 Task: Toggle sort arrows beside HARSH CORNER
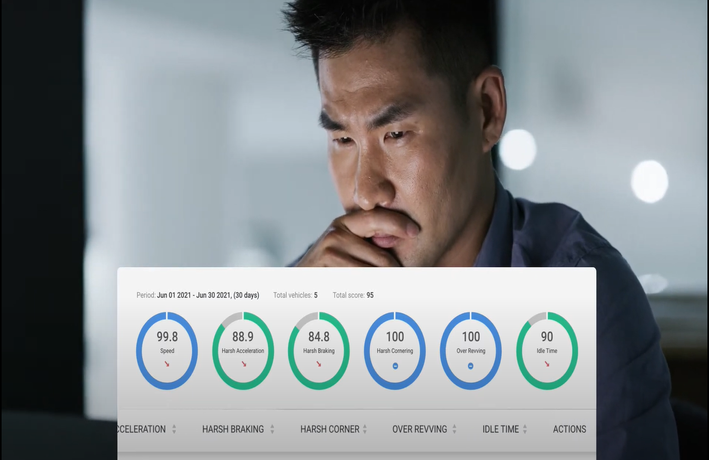(365, 429)
